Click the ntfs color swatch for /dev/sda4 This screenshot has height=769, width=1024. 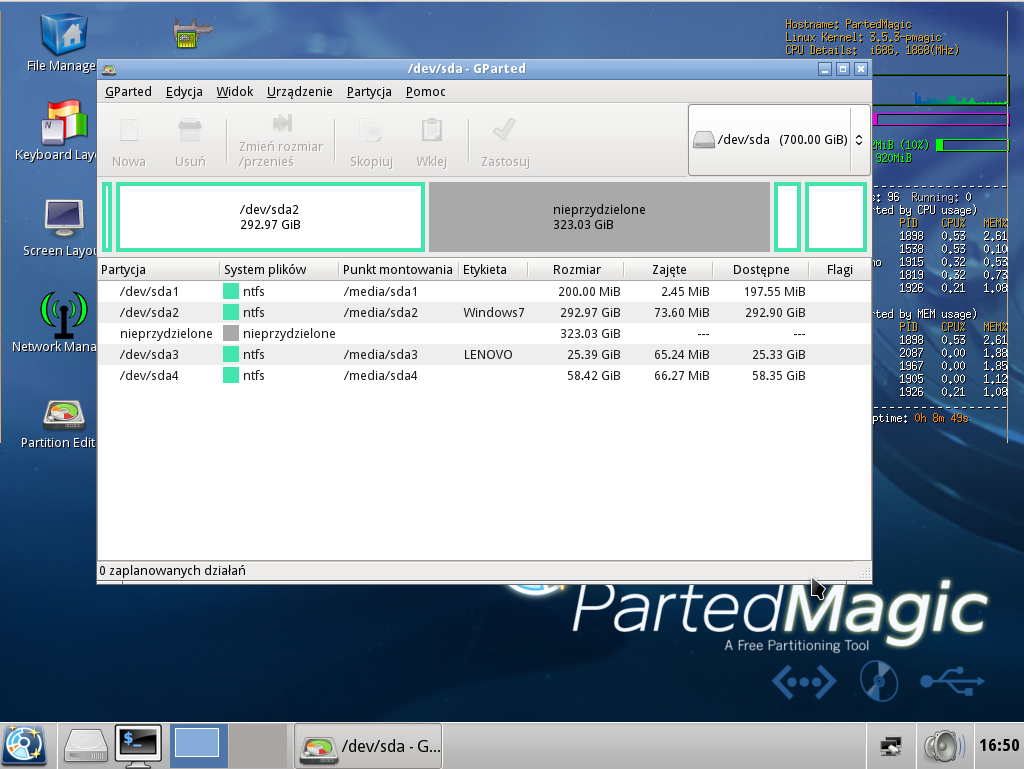(x=231, y=375)
